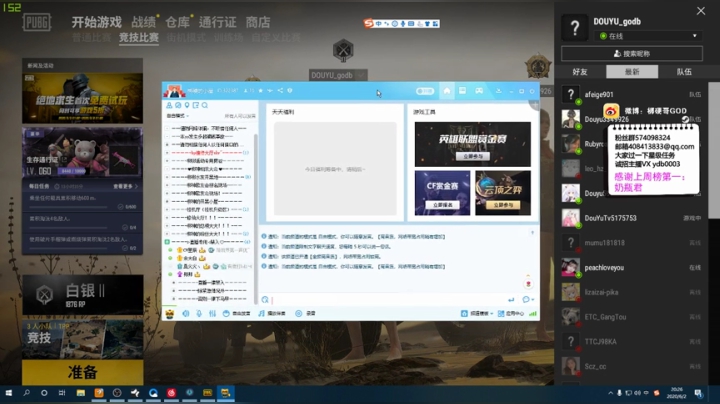Click the YY signal strength bars icon
Image resolution: width=720 pixels, height=404 pixels.
pyautogui.click(x=533, y=314)
